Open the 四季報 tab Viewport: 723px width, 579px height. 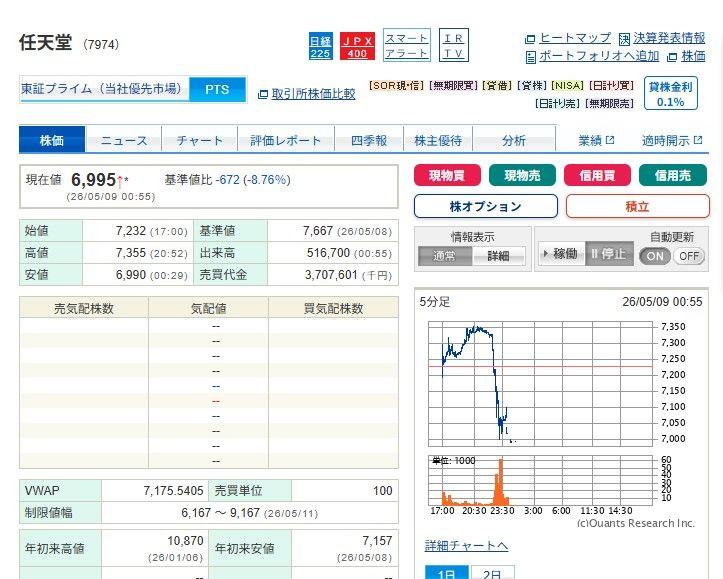(369, 140)
